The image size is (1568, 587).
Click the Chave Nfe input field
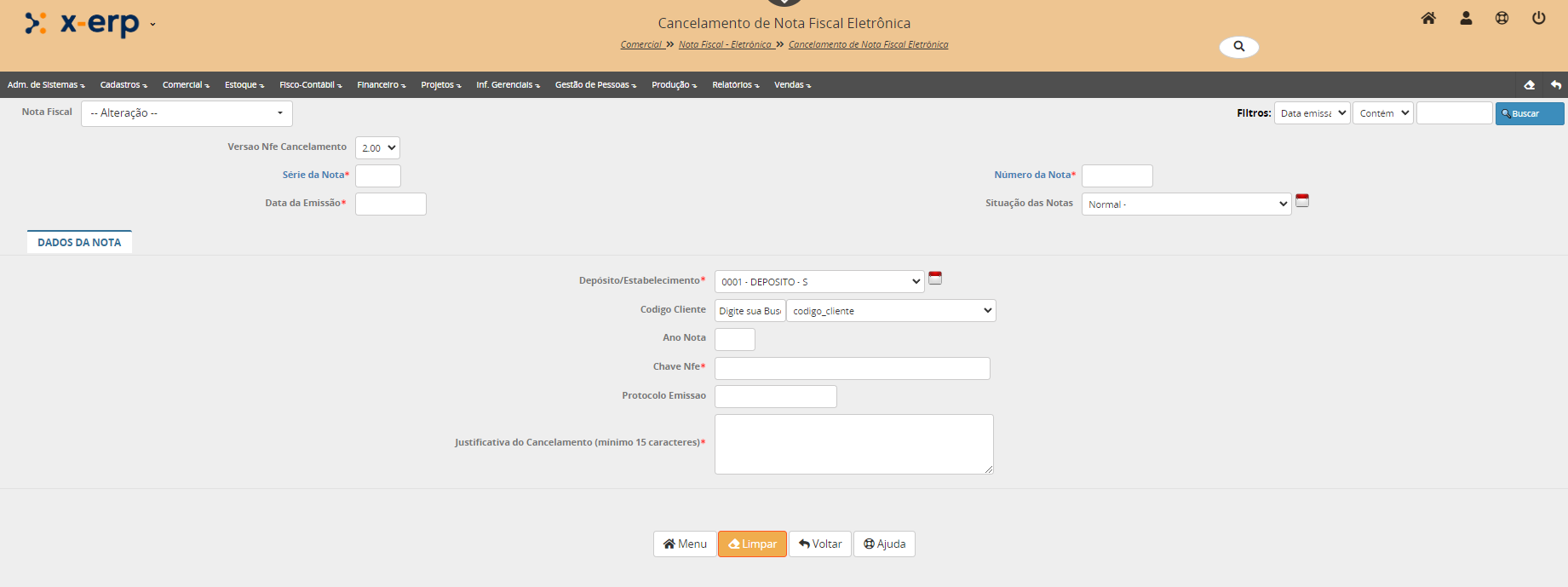(852, 368)
